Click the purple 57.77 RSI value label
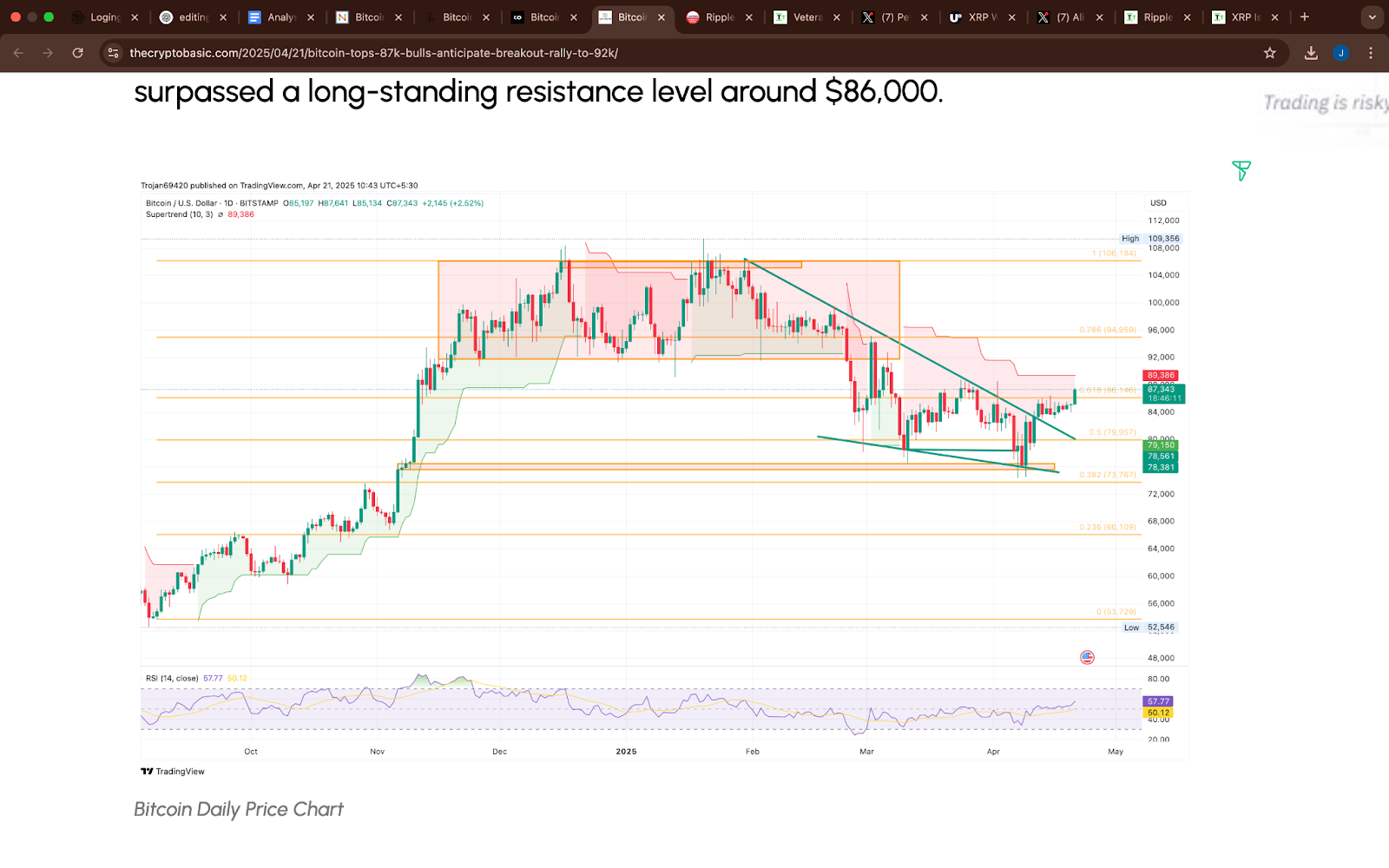 1157,700
